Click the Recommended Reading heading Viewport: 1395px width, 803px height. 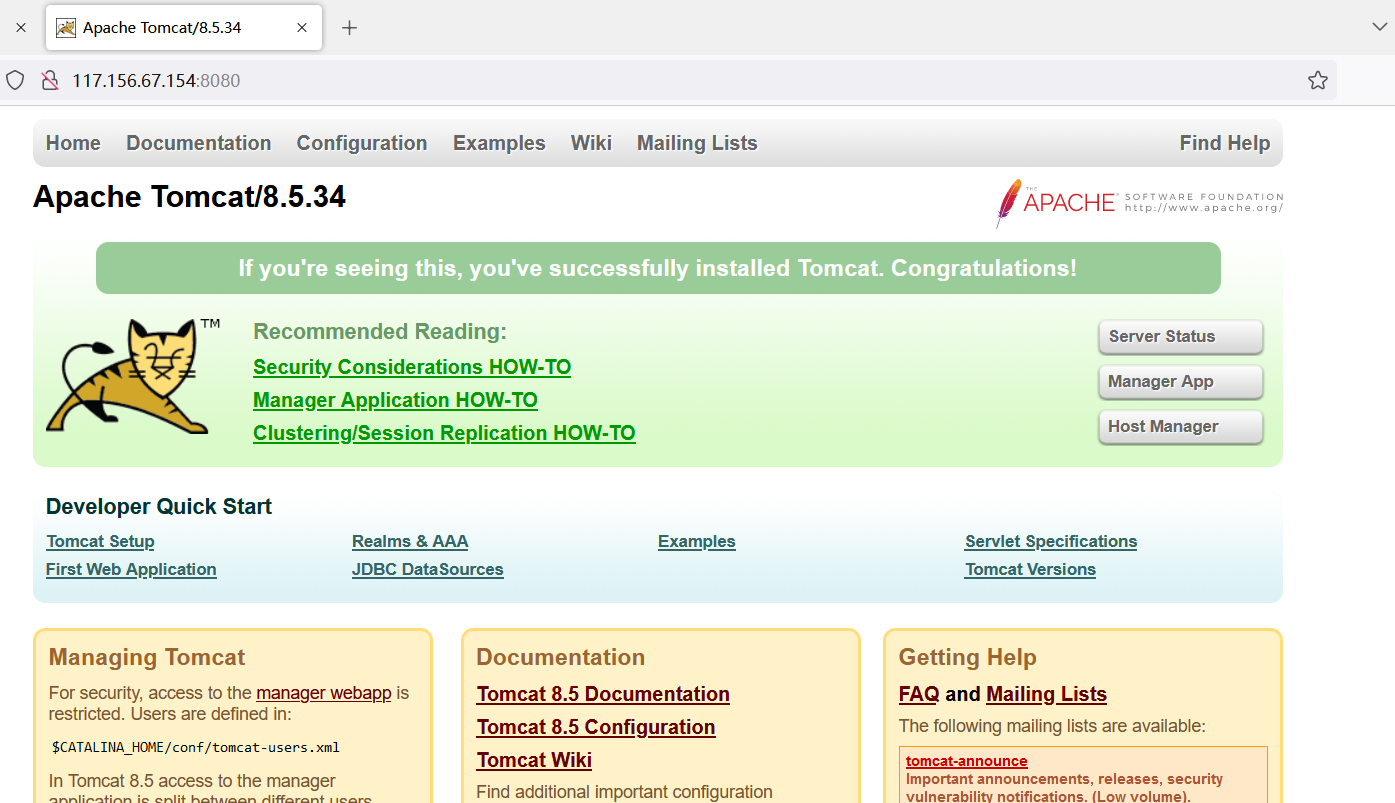[x=380, y=331]
